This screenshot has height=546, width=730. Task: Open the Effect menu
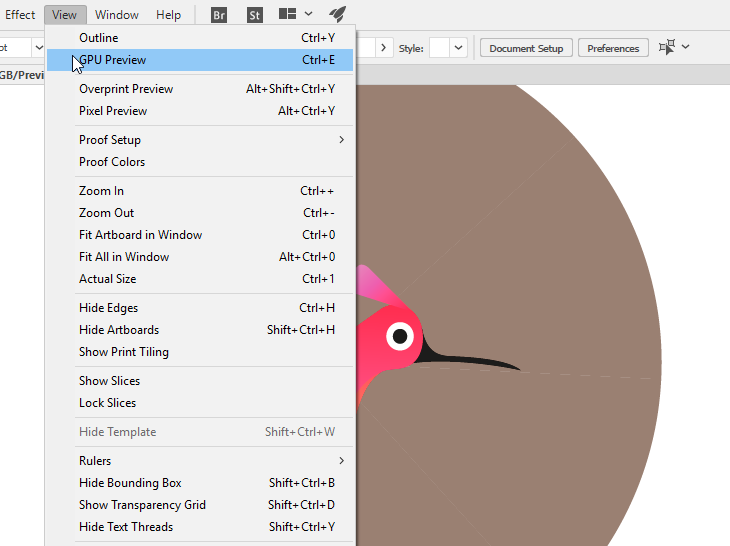(20, 15)
